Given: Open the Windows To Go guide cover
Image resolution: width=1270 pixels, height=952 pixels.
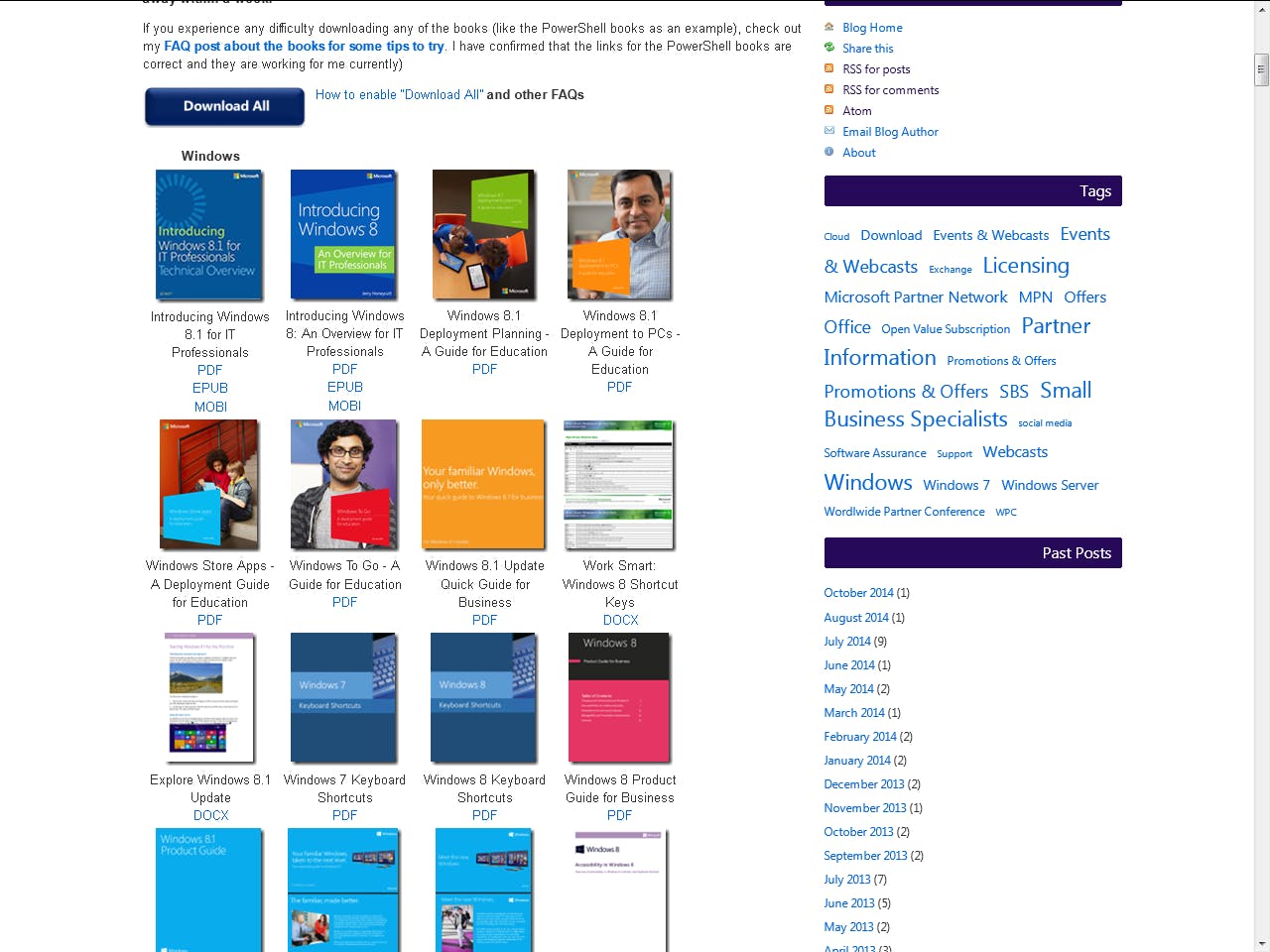Looking at the screenshot, I should tap(344, 485).
